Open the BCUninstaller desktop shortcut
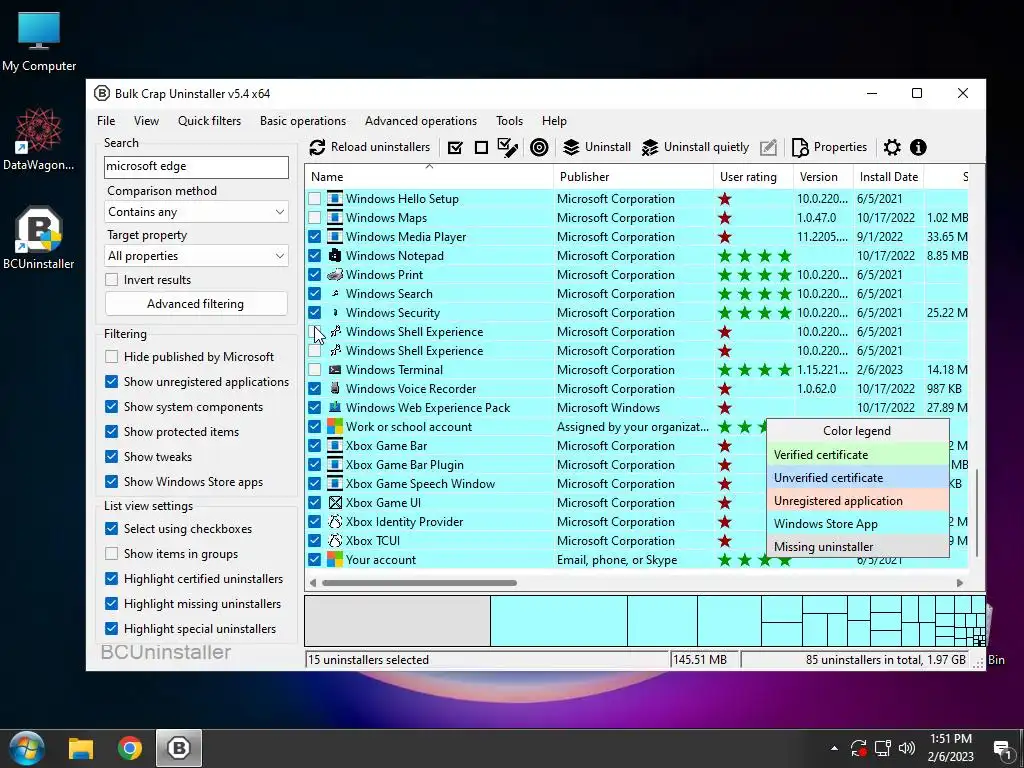This screenshot has width=1024, height=768. point(39,239)
